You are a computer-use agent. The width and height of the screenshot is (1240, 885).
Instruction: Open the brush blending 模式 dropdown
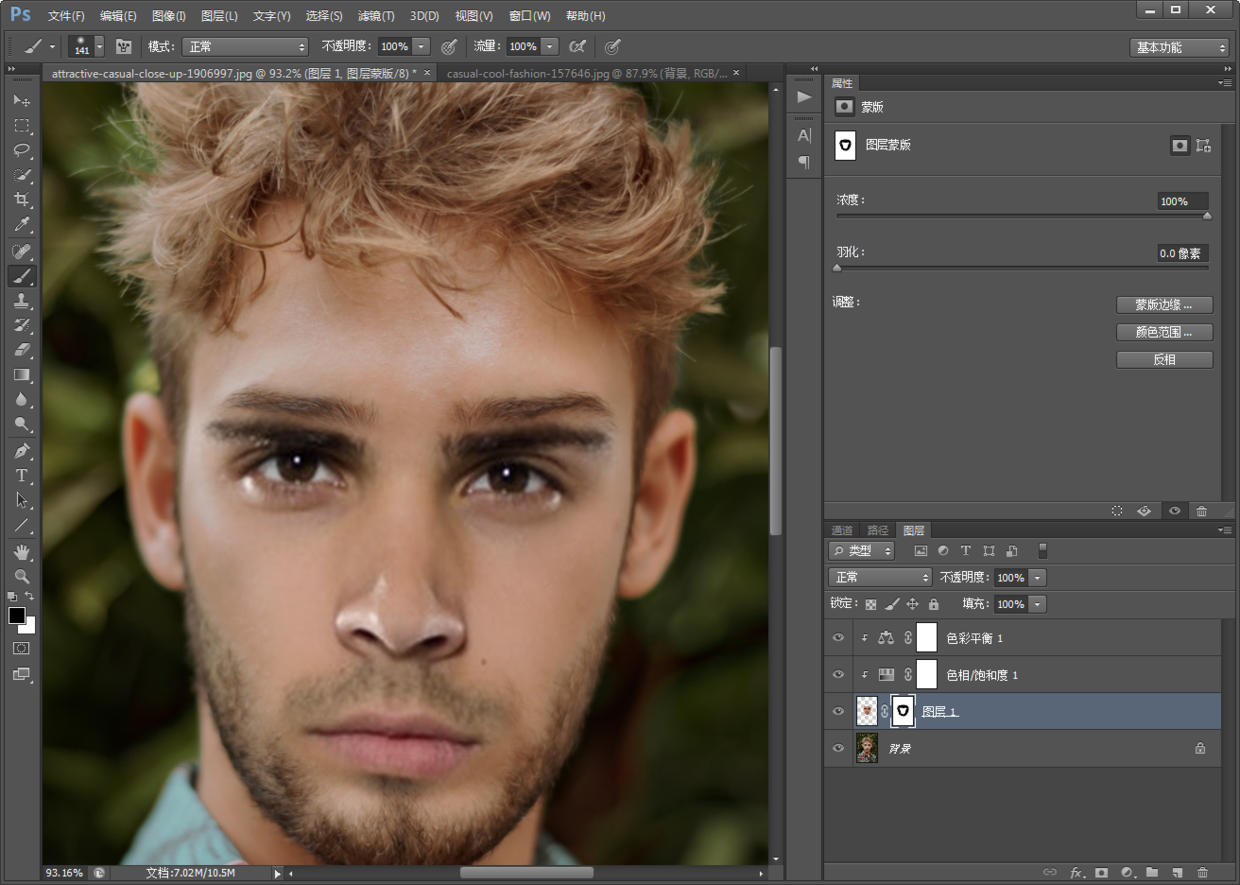pyautogui.click(x=245, y=47)
